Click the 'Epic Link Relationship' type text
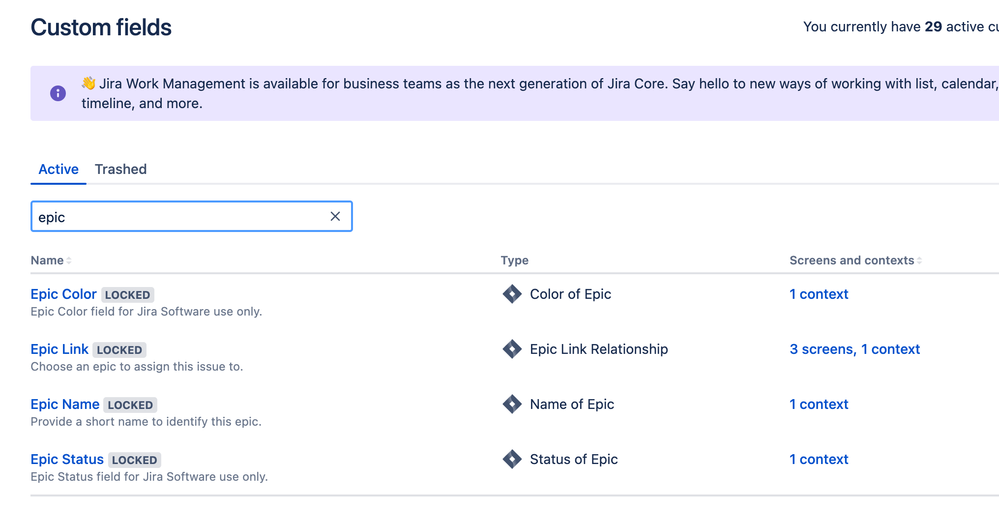 599,349
